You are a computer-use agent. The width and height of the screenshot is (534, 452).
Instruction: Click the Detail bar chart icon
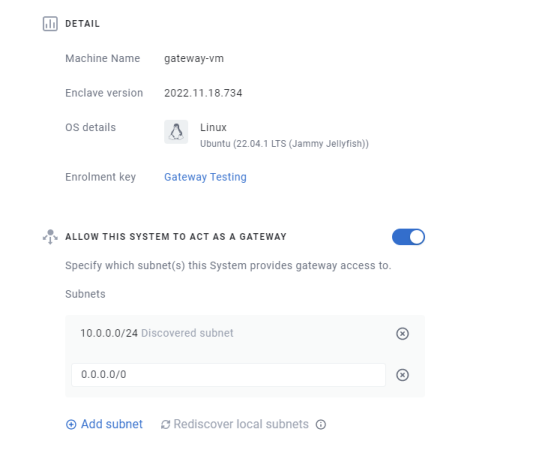click(x=50, y=24)
